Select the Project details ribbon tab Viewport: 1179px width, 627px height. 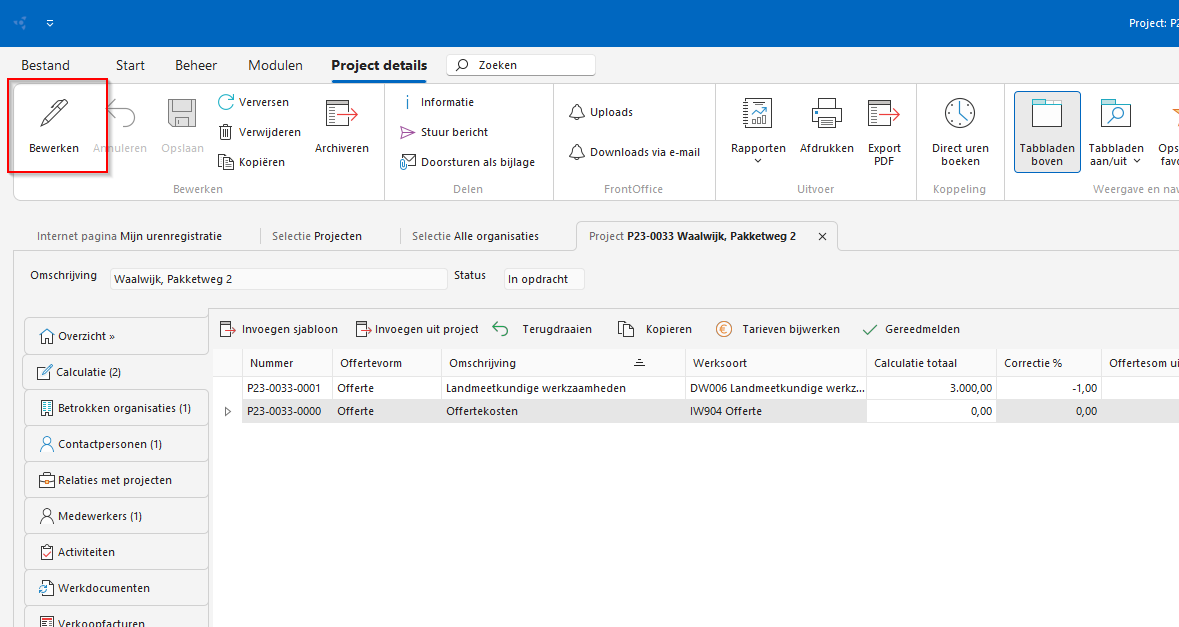click(x=379, y=65)
